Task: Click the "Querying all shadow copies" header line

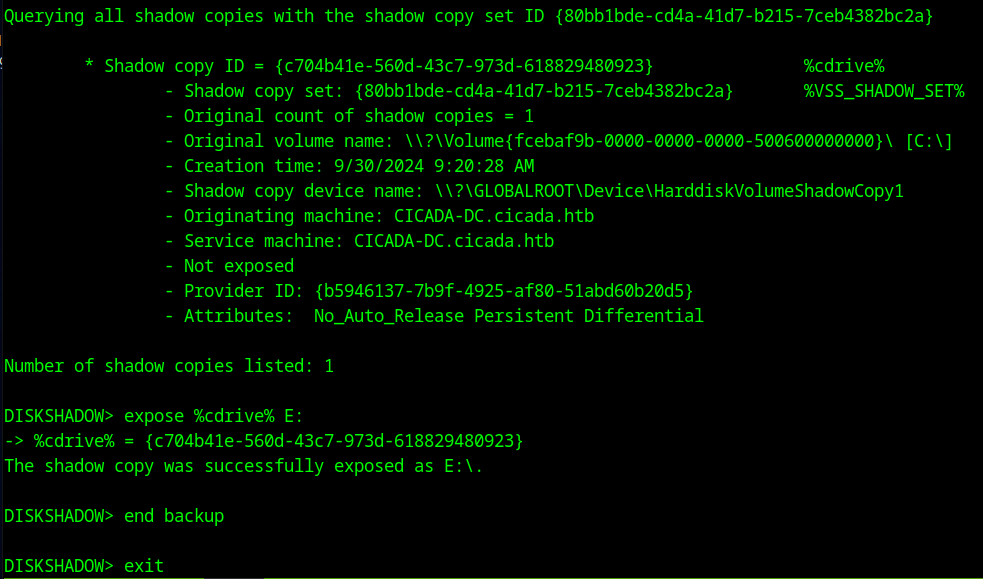Action: [468, 16]
